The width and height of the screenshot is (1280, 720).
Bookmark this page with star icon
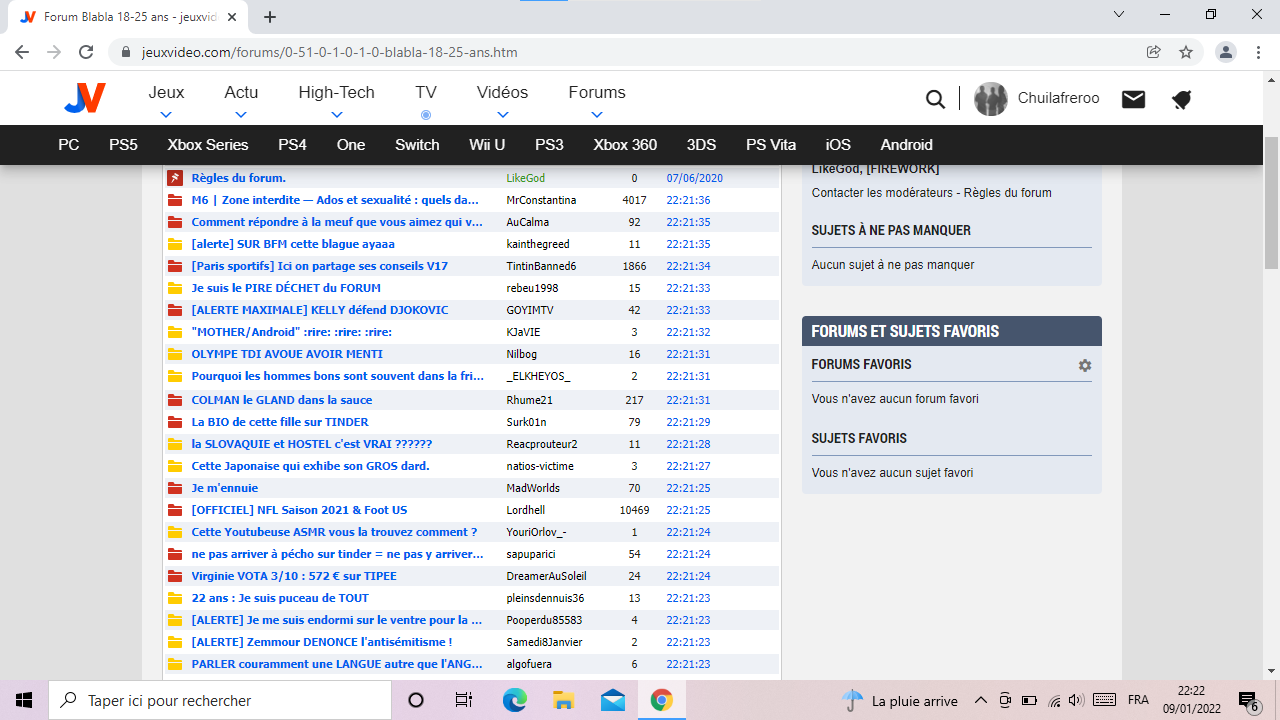1186,52
